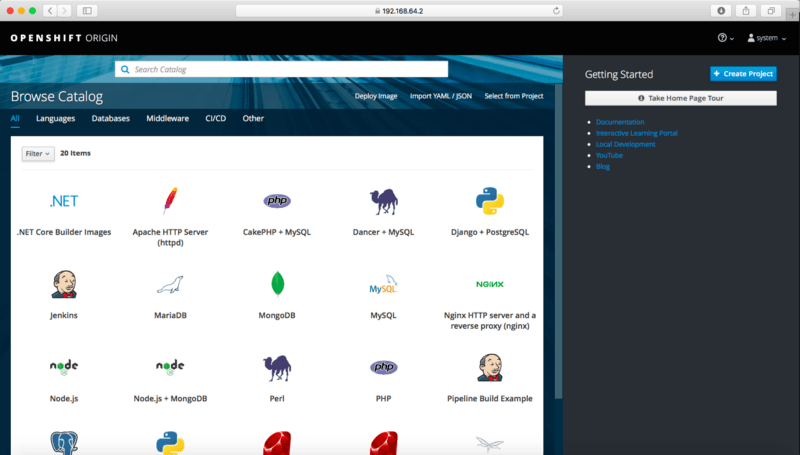Click the 'Jenkins' label text

point(64,315)
